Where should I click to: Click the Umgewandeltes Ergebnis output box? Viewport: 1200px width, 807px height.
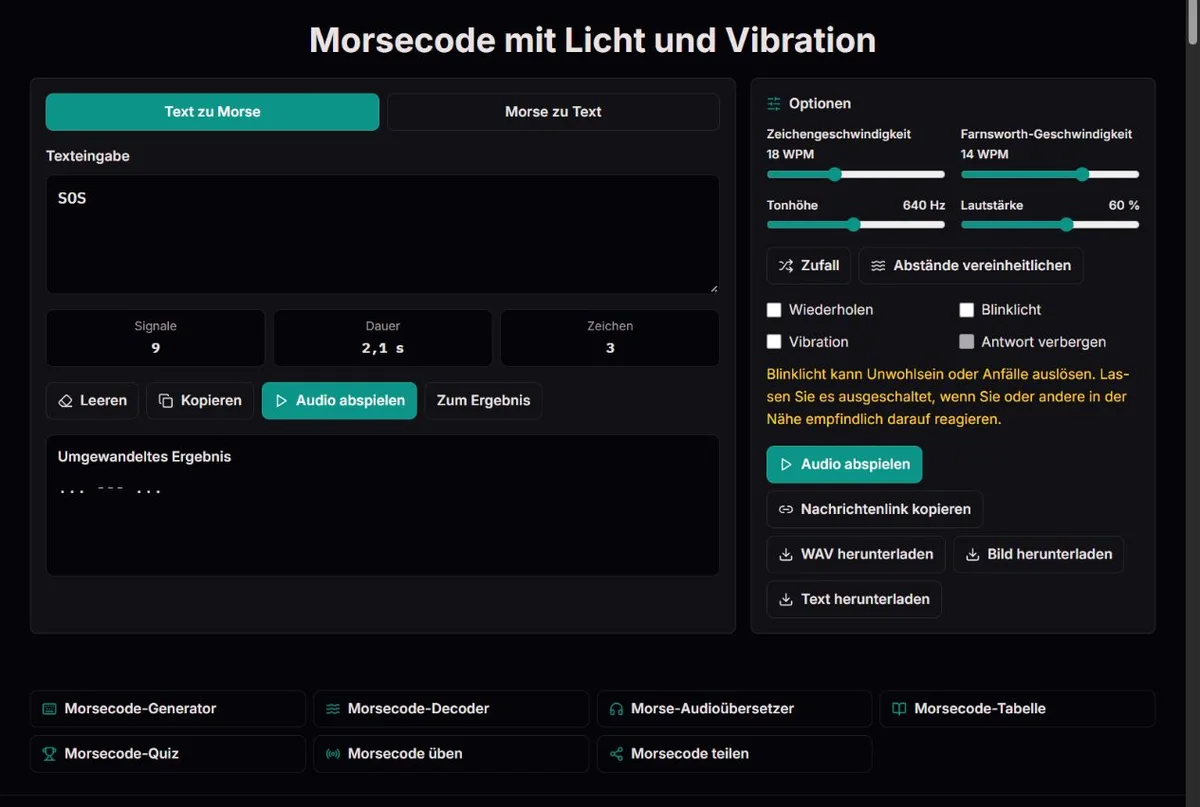click(382, 505)
